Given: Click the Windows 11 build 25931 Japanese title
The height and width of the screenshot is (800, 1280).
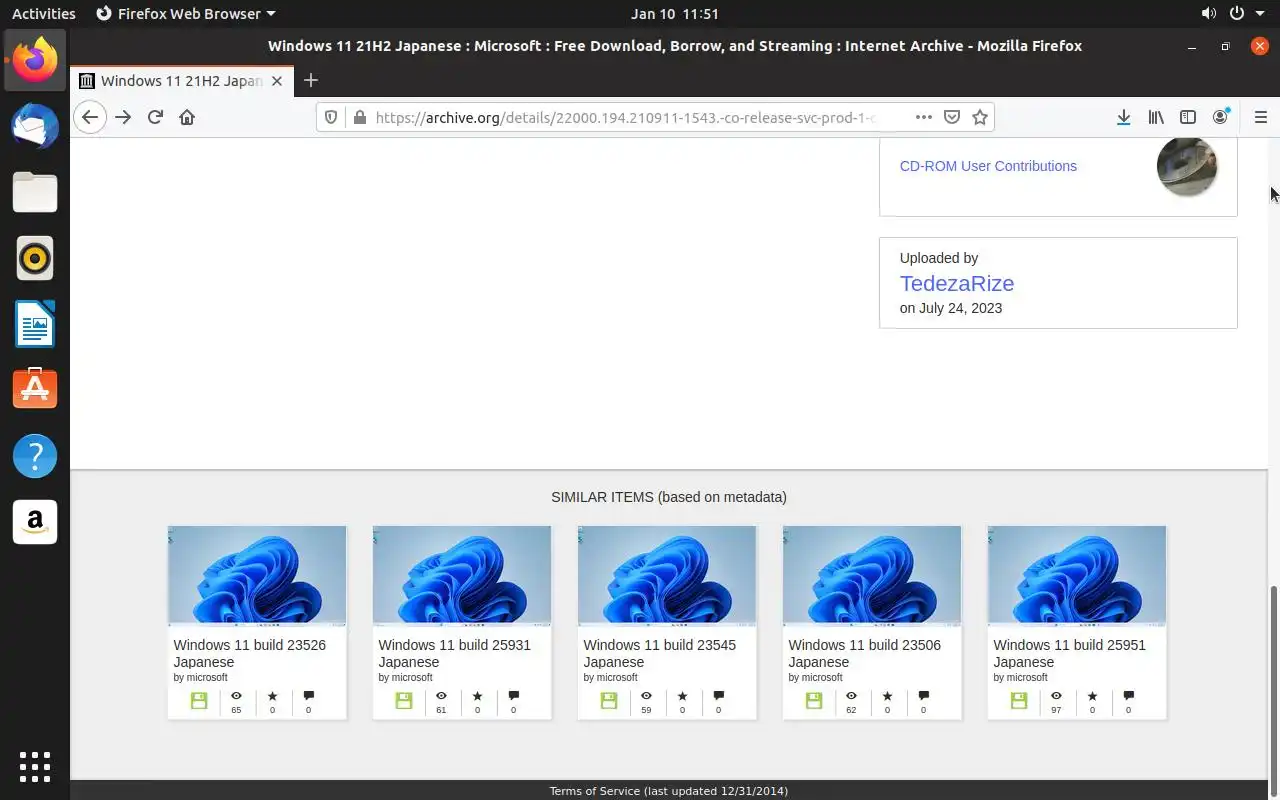Looking at the screenshot, I should click(455, 653).
